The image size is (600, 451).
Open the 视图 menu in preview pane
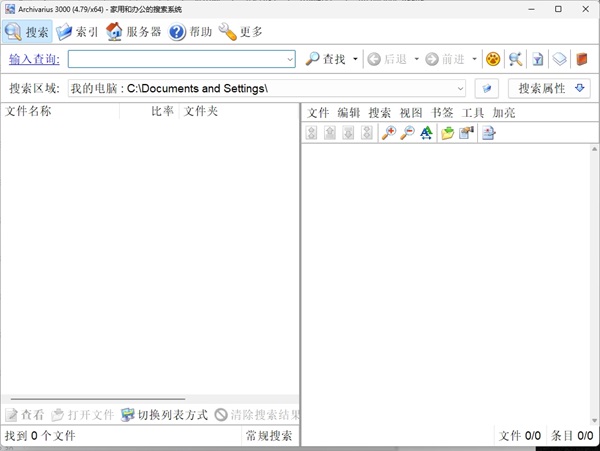click(411, 113)
